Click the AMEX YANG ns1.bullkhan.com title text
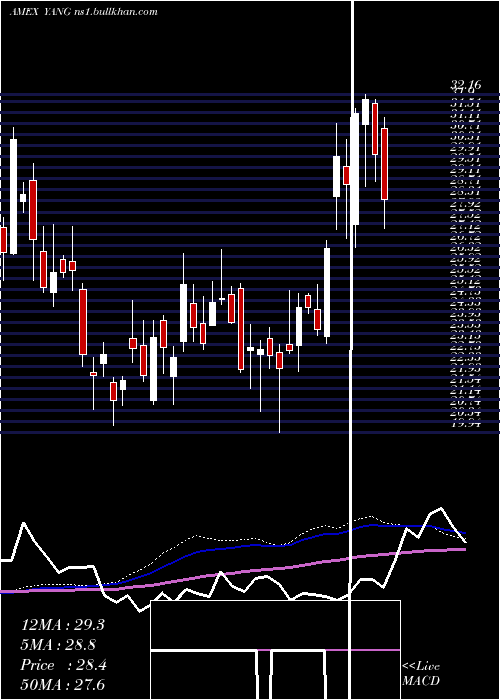The width and height of the screenshot is (500, 700). coord(83,12)
